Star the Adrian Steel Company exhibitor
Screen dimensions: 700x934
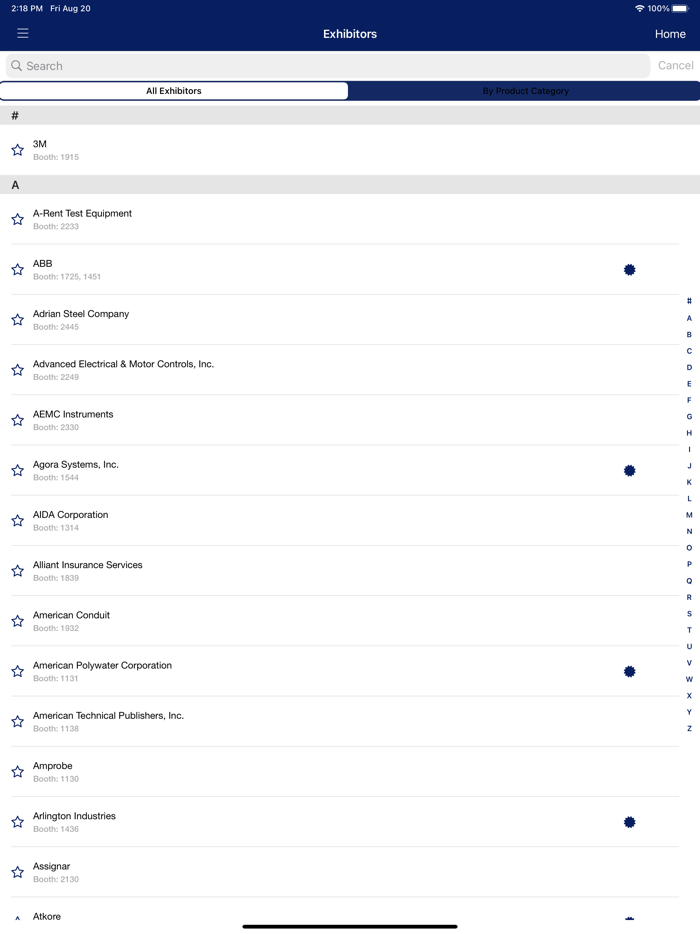pyautogui.click(x=17, y=320)
